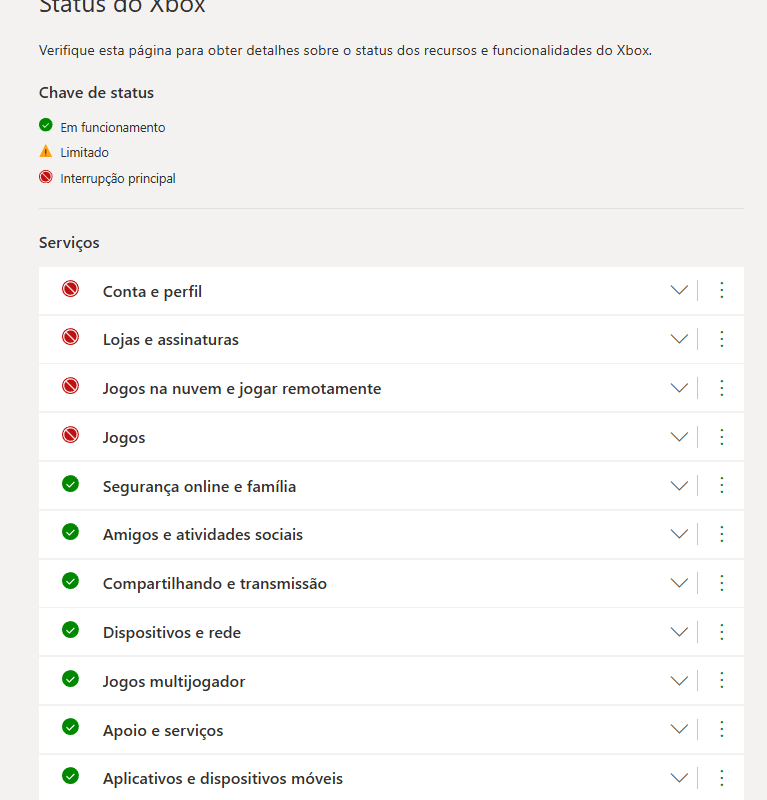Expand Jogos na nuvem e jogar remotamente
This screenshot has height=800, width=767.
pyautogui.click(x=679, y=388)
